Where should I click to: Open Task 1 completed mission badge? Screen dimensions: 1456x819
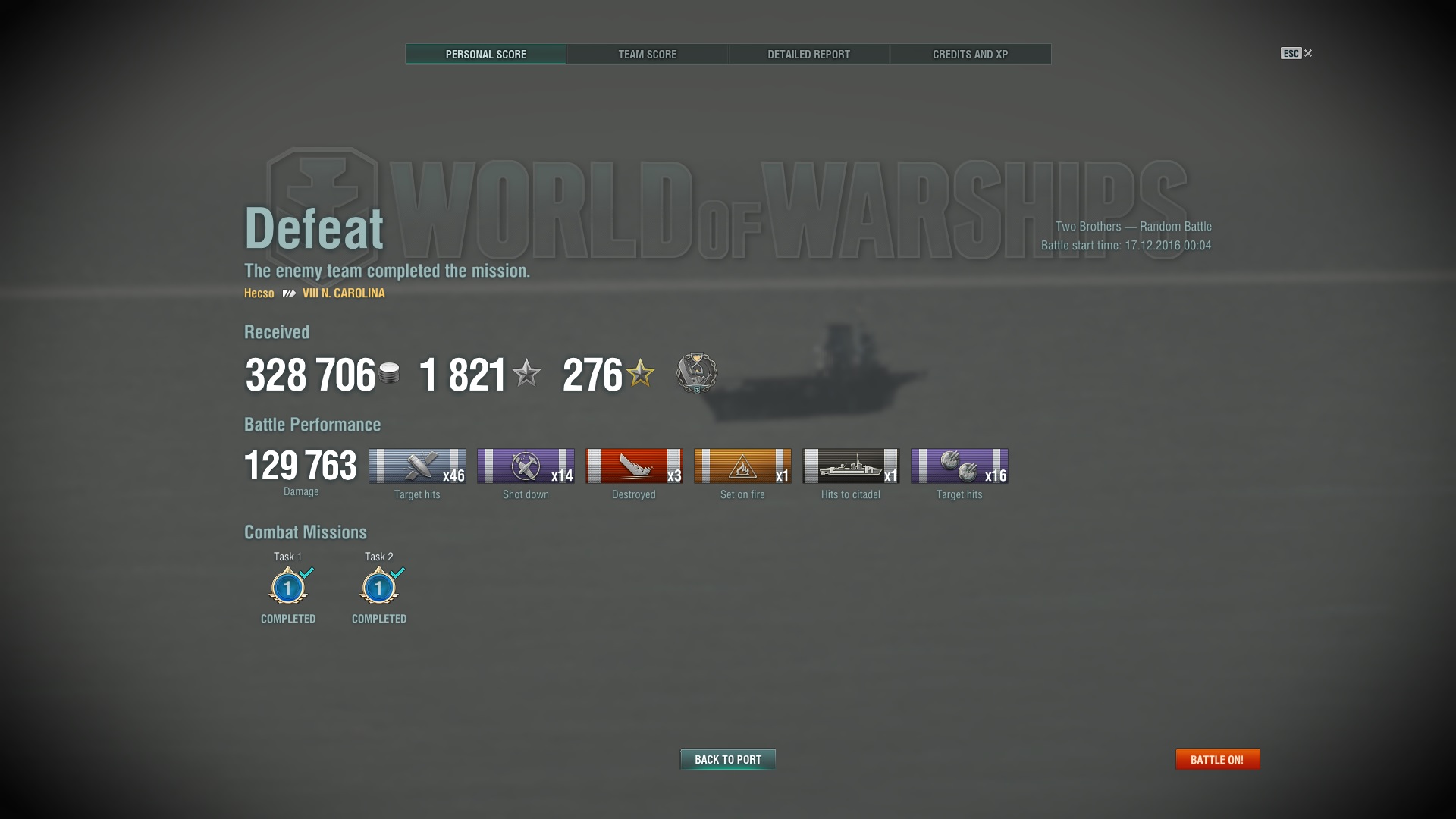[x=288, y=587]
